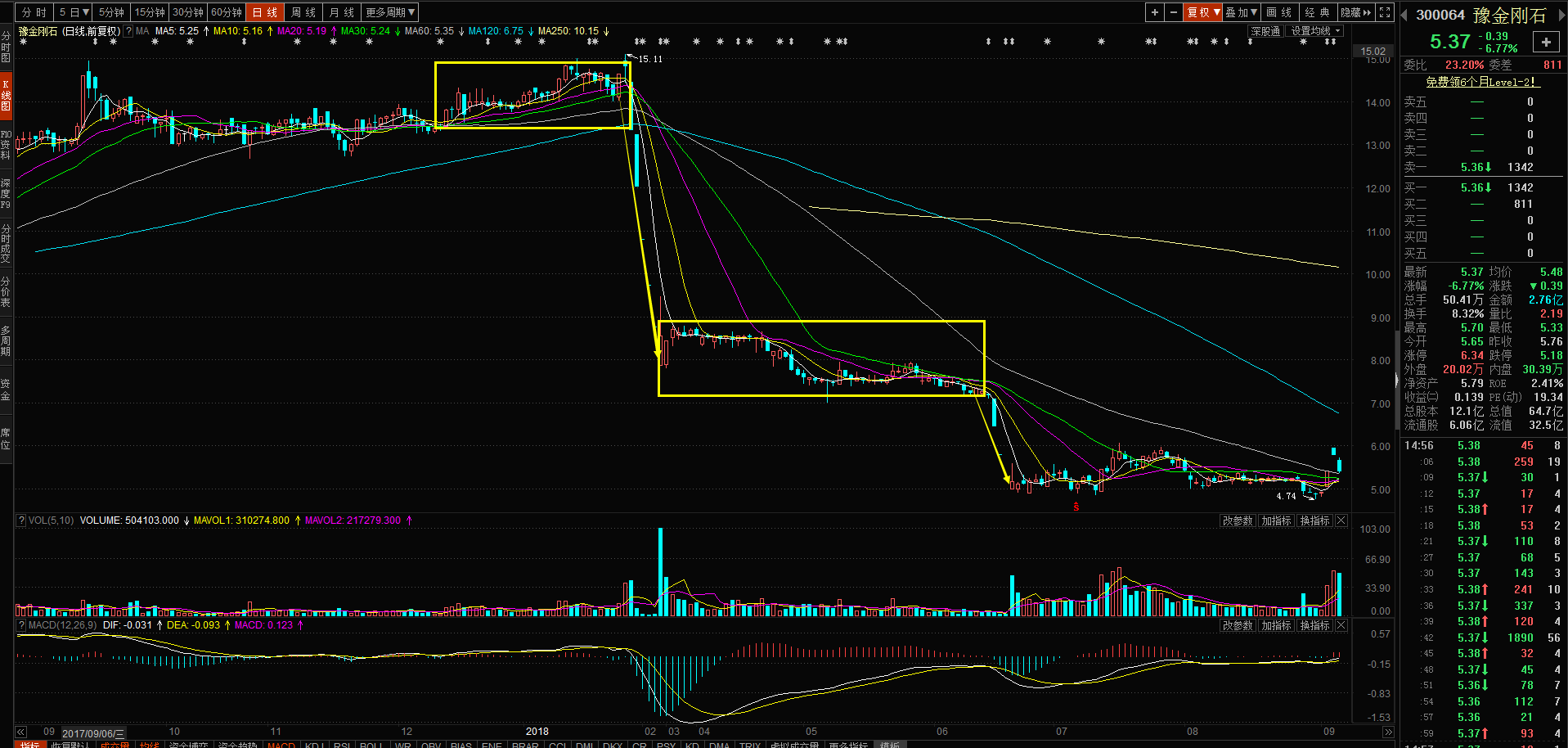The height and width of the screenshot is (748, 1568).
Task: Toggle the 隐藏 side panel button
Action: click(1355, 12)
